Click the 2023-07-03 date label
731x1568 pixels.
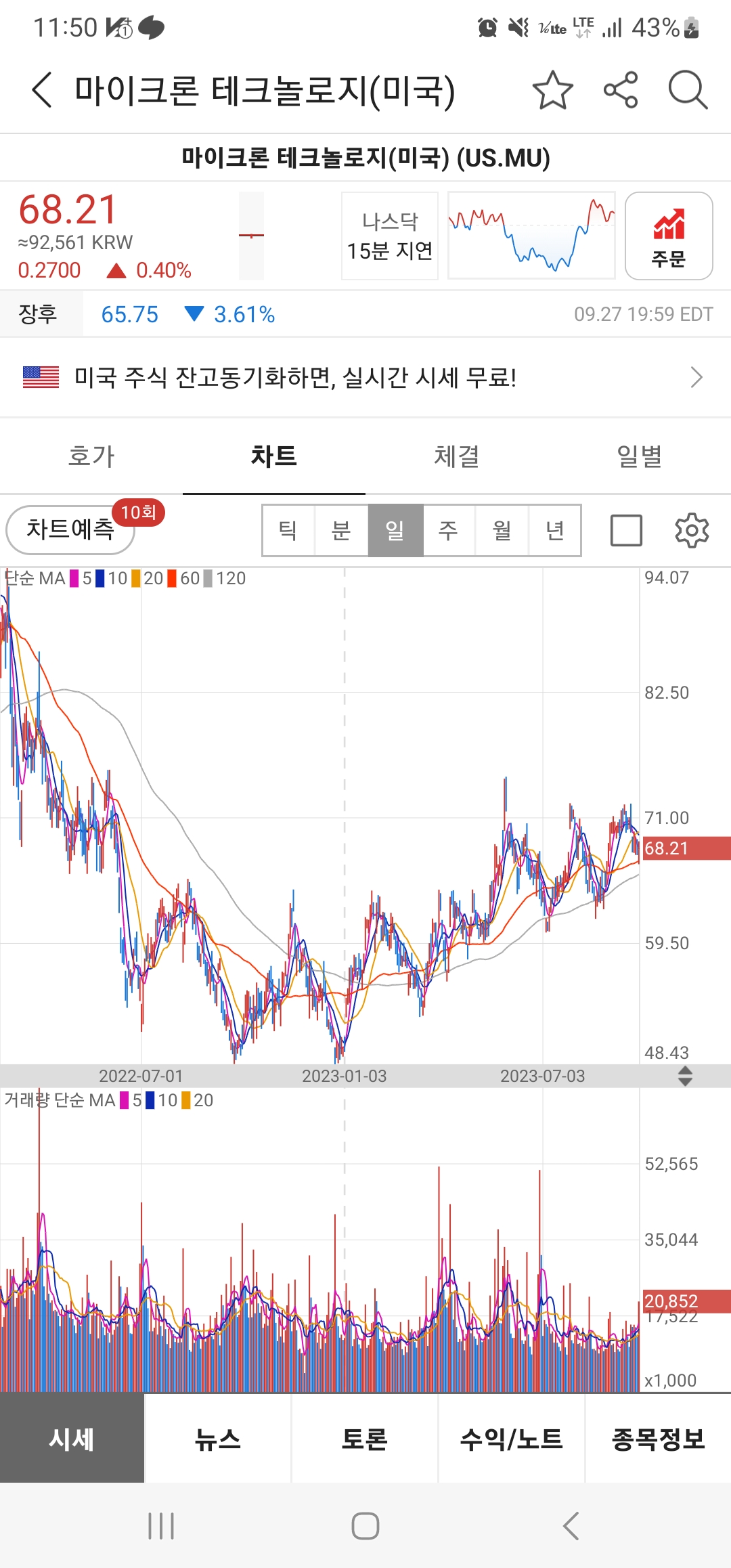[x=542, y=1076]
